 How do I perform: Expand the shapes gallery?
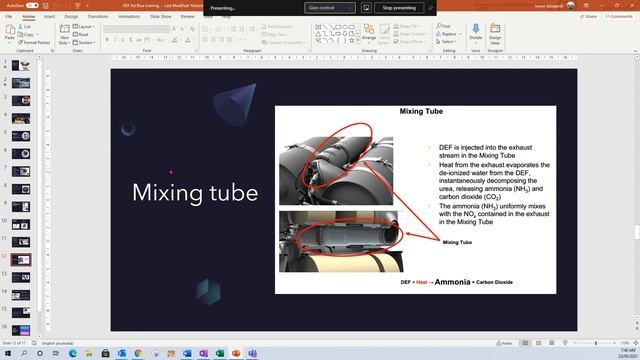pyautogui.click(x=358, y=41)
